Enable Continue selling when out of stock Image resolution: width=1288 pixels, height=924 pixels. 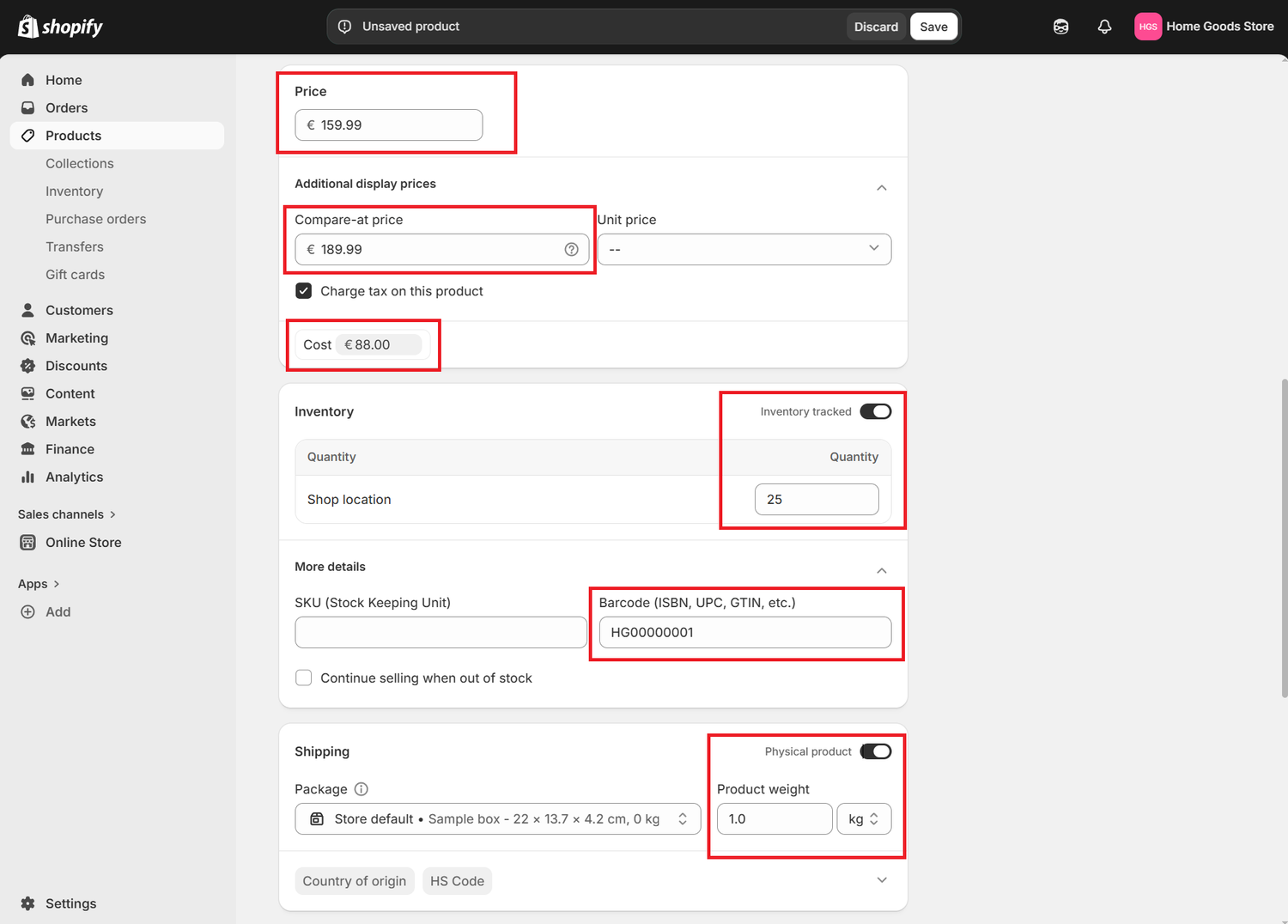pos(304,678)
